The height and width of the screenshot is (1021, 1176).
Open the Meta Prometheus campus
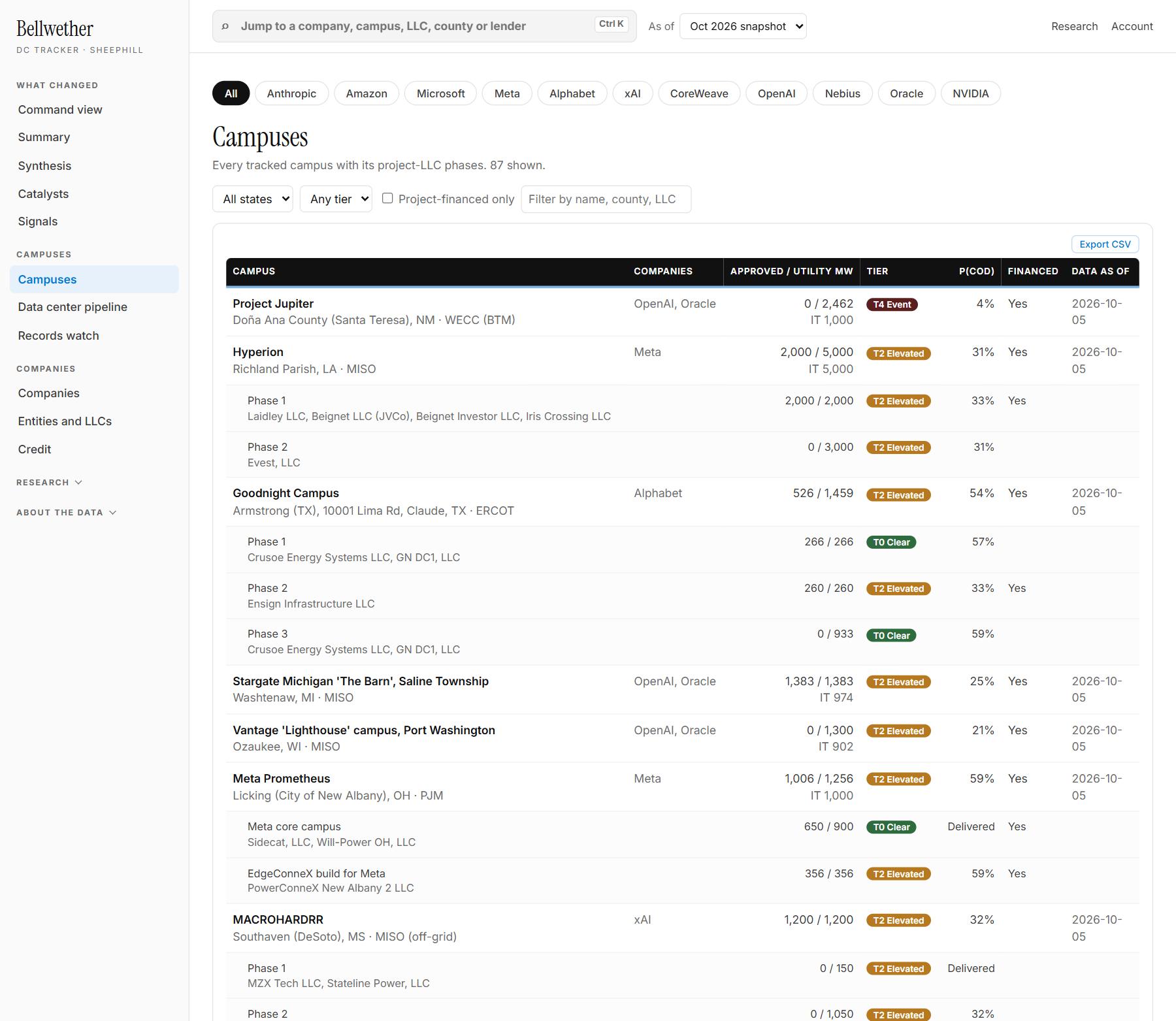[682, 787]
